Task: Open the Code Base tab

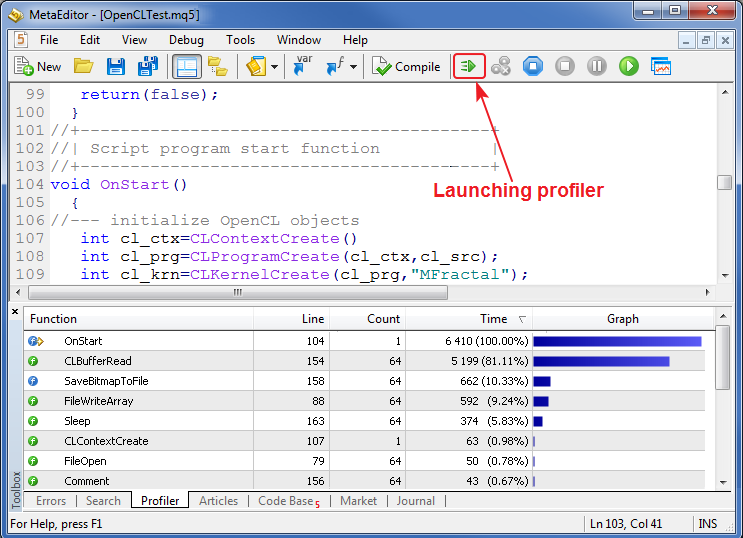Action: click(289, 501)
